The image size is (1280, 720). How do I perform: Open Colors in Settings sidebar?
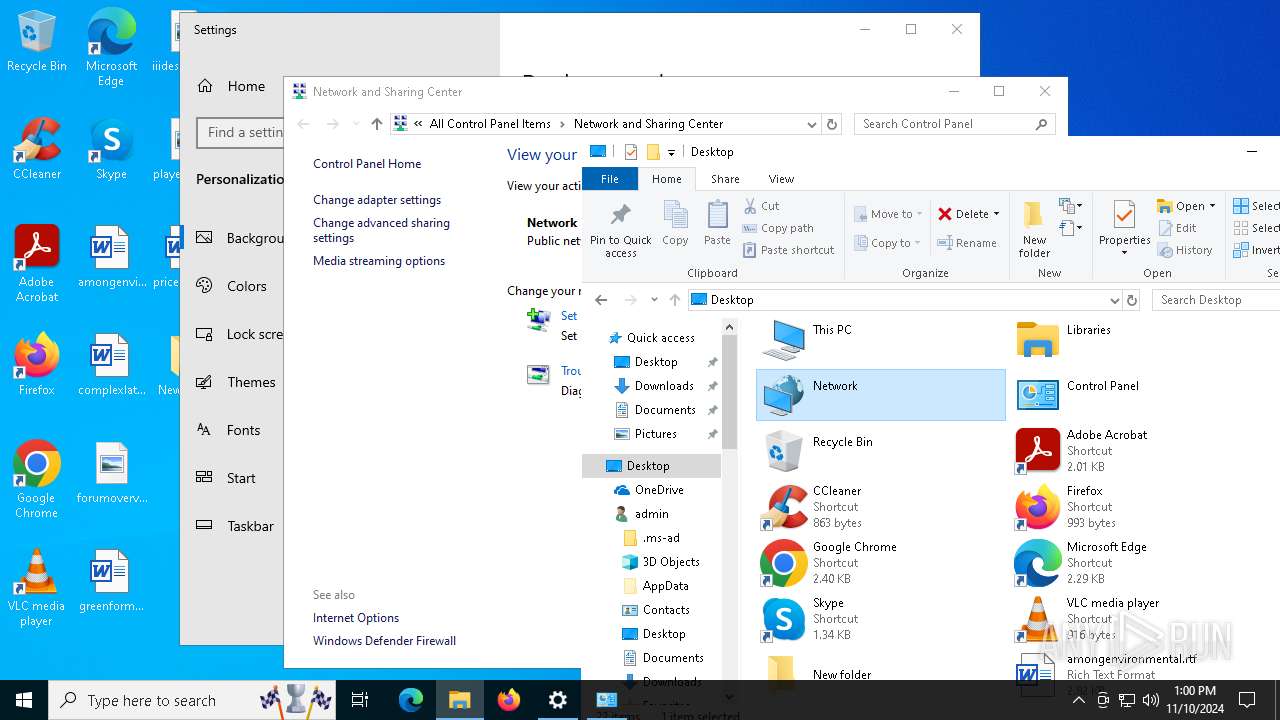[x=232, y=286]
